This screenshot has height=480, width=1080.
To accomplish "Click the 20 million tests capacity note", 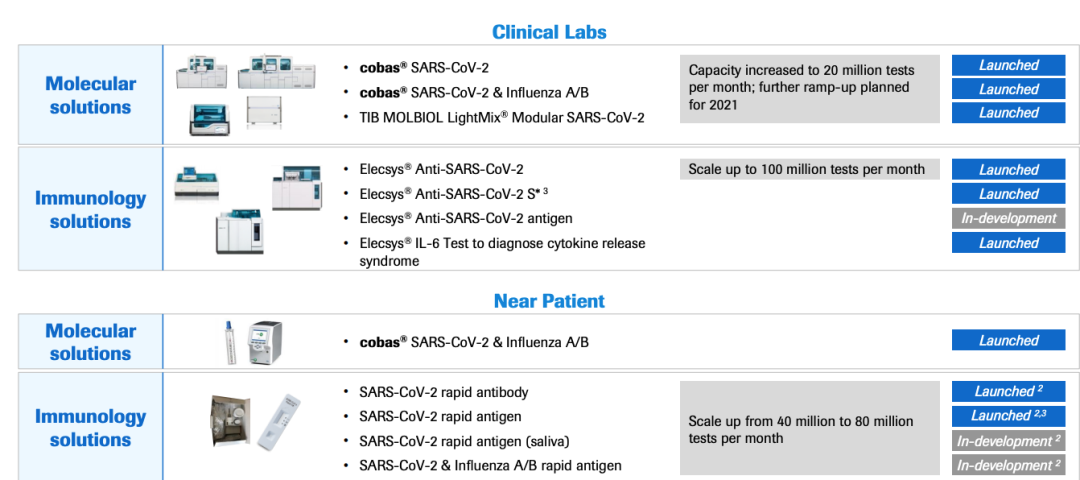I will coord(809,89).
